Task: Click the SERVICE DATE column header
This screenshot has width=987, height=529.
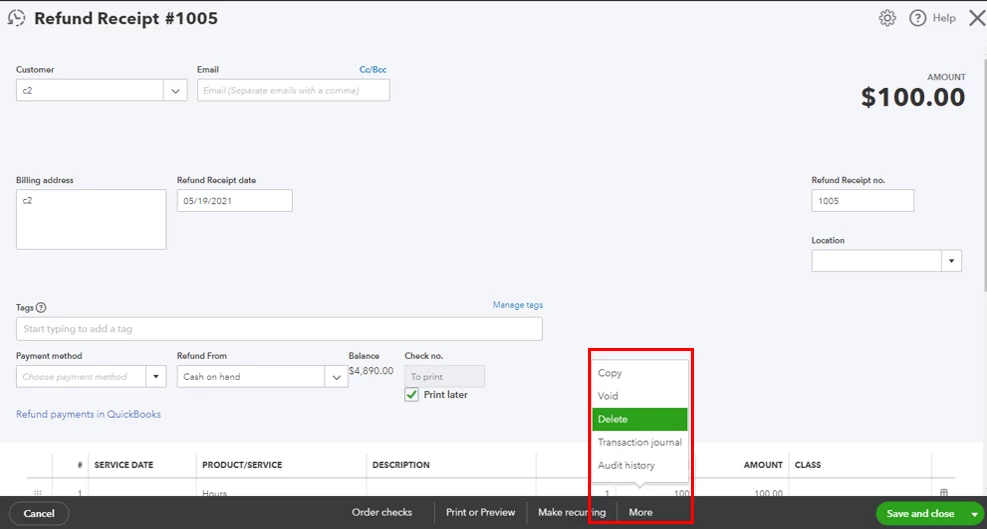Action: (x=123, y=465)
